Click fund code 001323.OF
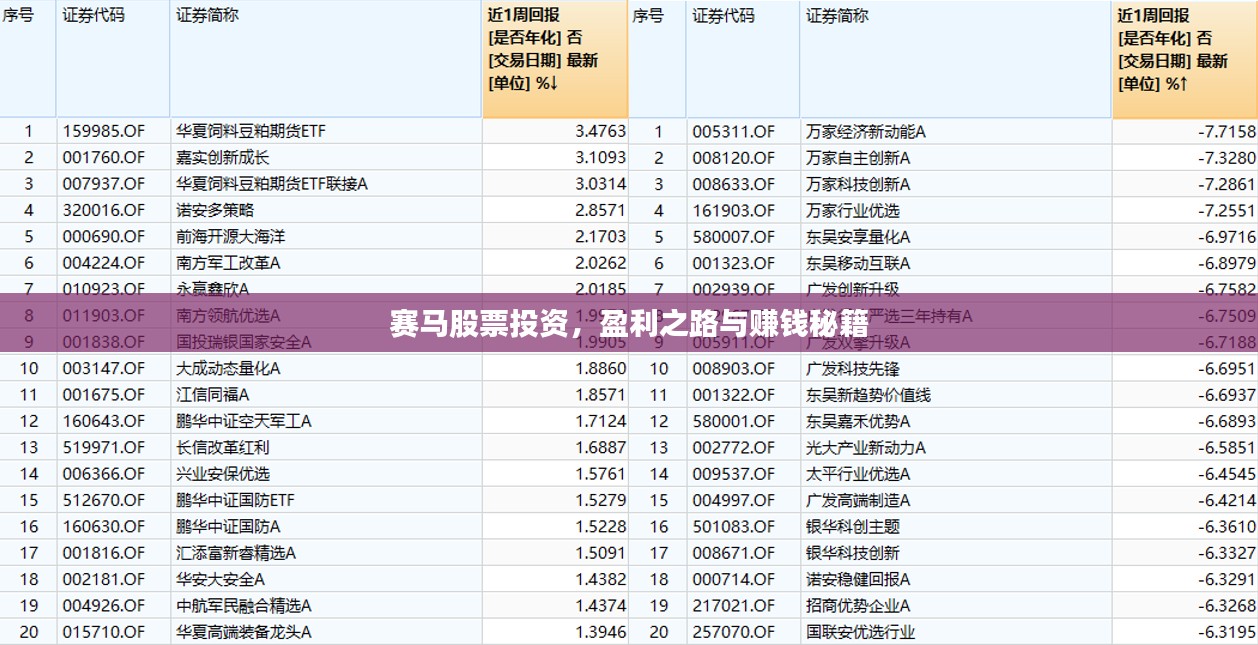Image resolution: width=1258 pixels, height=645 pixels. click(x=734, y=263)
